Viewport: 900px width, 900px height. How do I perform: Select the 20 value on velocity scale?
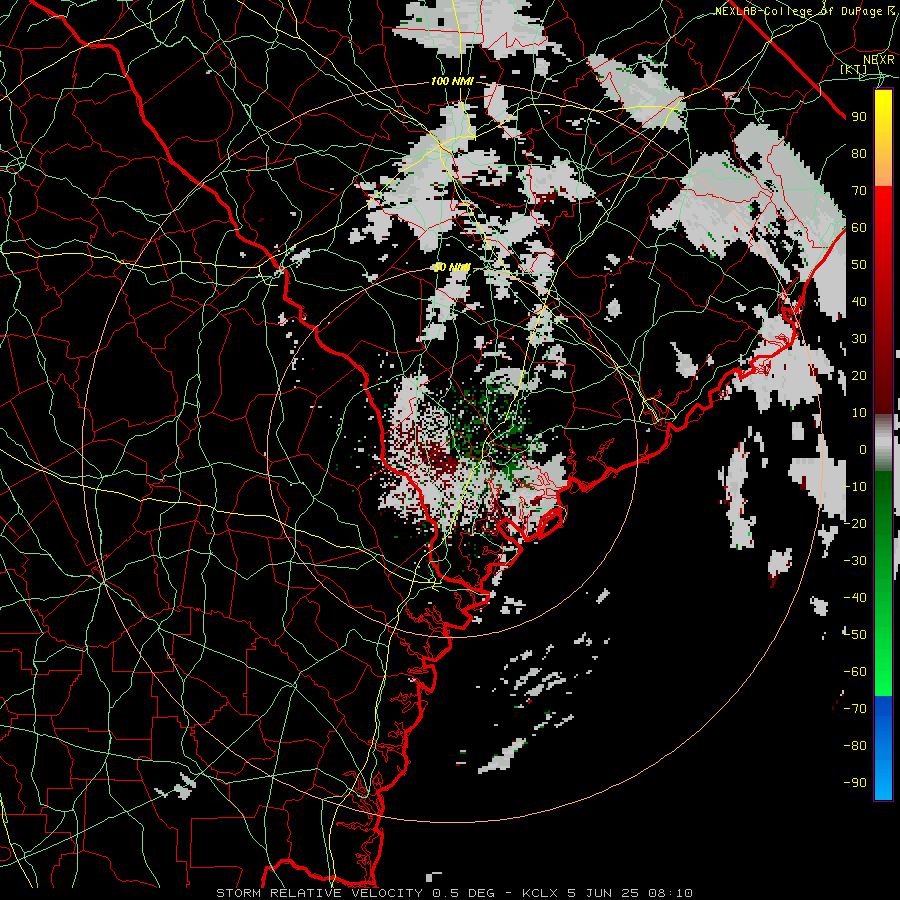[859, 376]
